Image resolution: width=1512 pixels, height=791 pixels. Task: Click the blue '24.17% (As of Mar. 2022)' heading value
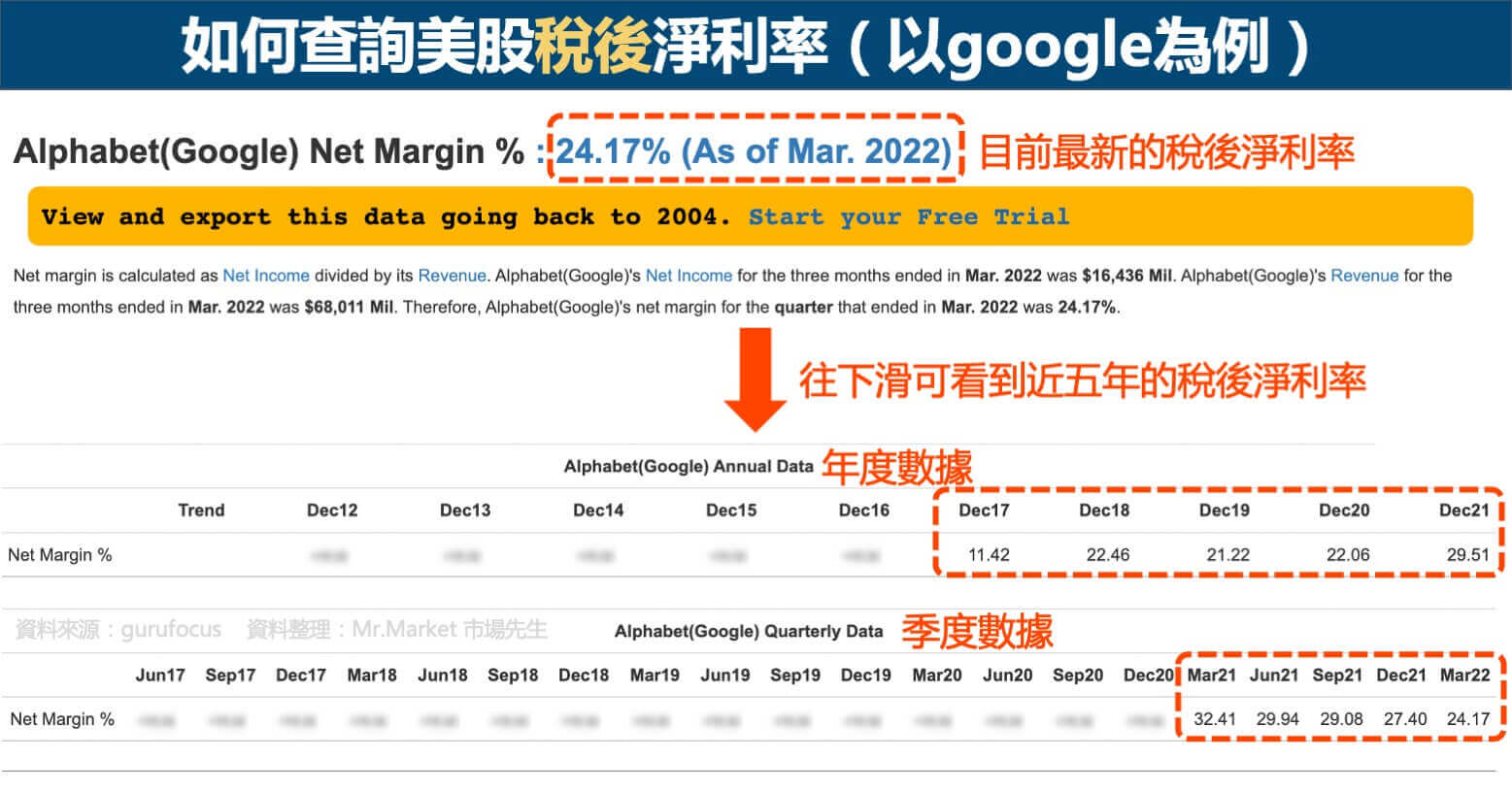click(754, 151)
